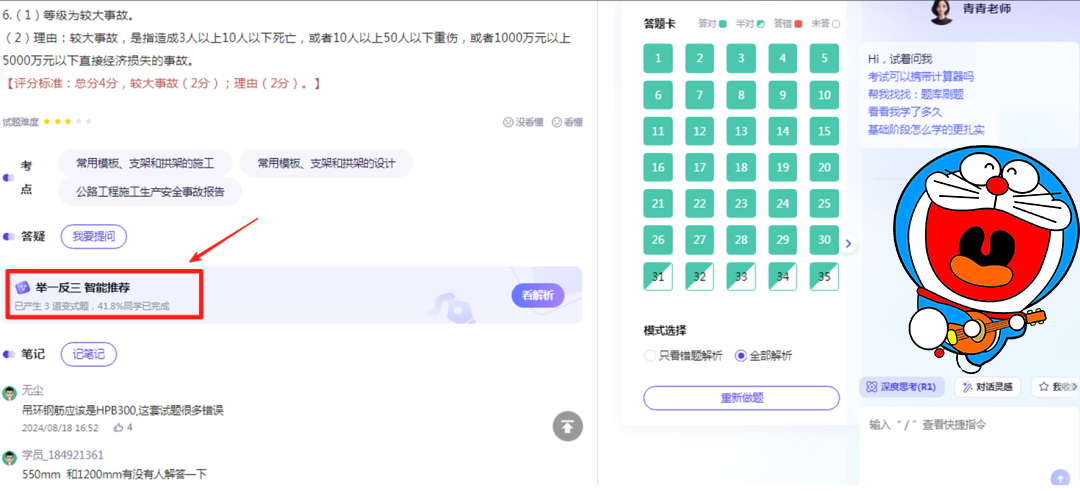Jump to question 31 in answer card
The width and height of the screenshot is (1080, 491).
coord(658,277)
